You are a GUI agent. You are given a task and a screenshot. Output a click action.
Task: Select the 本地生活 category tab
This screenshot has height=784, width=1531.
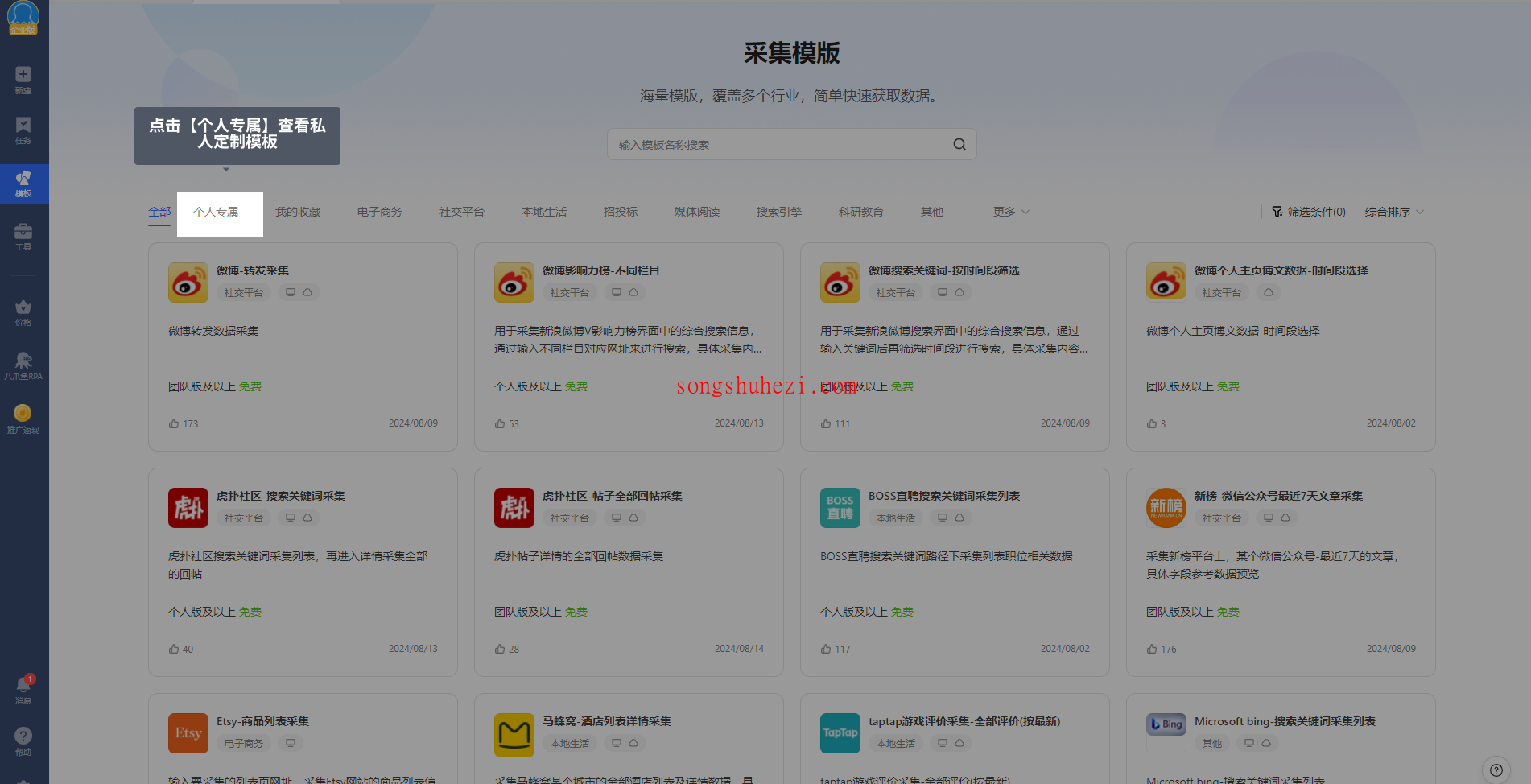[x=544, y=212]
